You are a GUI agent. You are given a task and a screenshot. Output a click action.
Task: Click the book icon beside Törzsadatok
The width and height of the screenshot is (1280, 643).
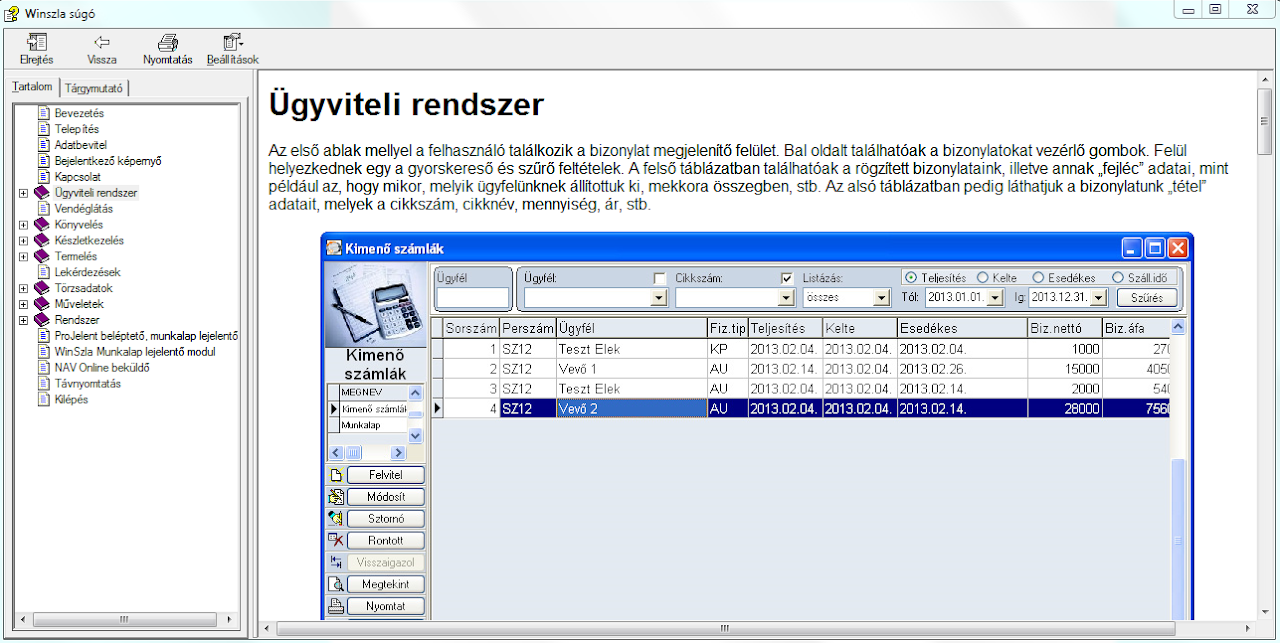click(x=41, y=288)
